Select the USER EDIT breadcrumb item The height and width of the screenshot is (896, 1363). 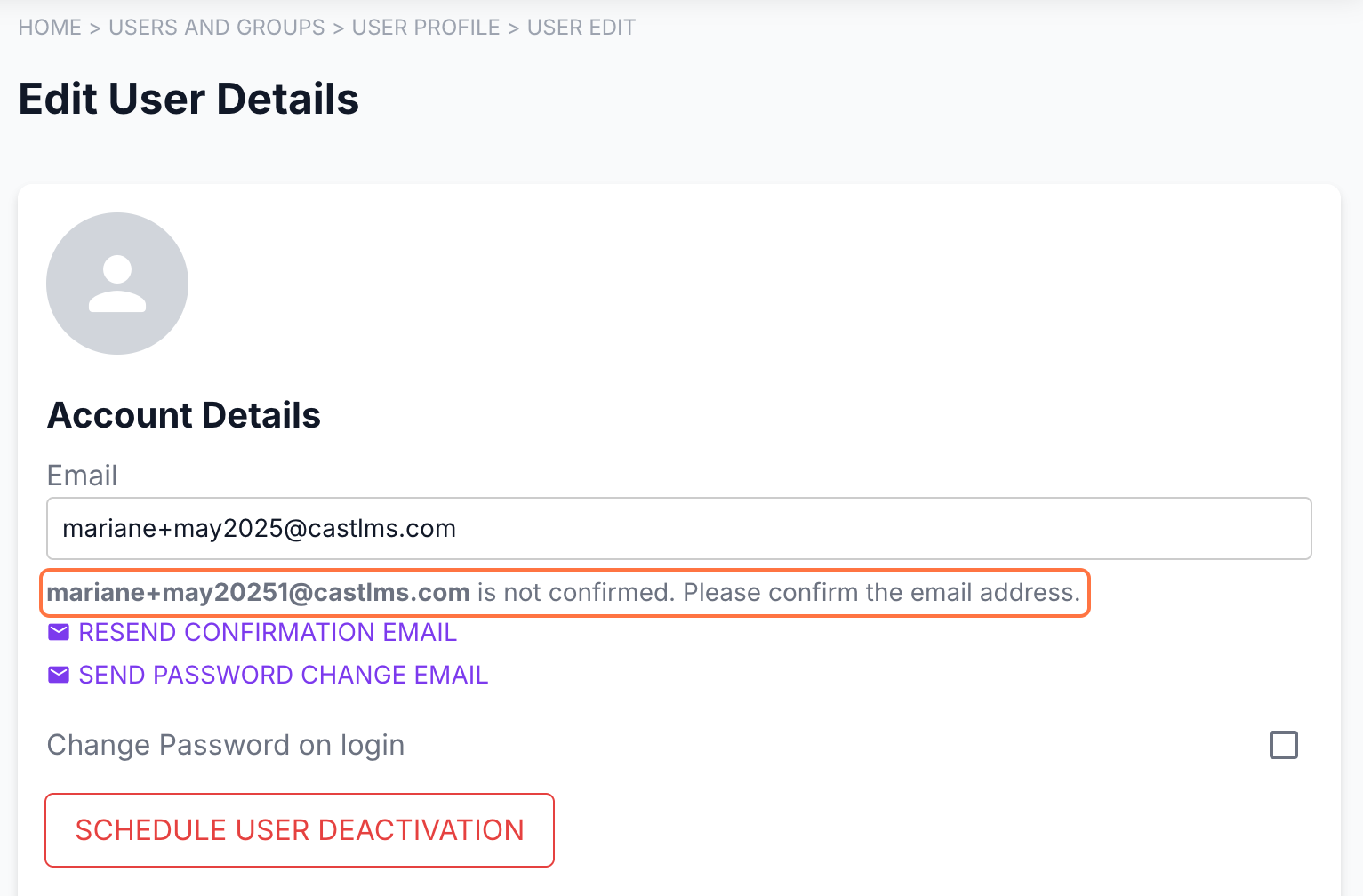[581, 28]
